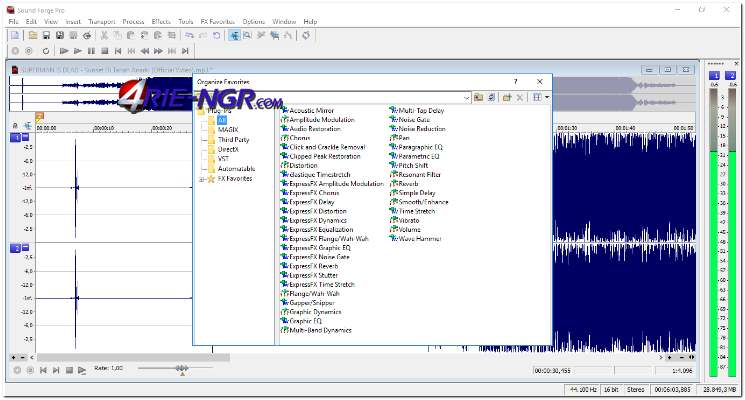Click Stop in the data window bottom bar
Image resolution: width=745 pixels, height=400 pixels.
[x=69, y=370]
